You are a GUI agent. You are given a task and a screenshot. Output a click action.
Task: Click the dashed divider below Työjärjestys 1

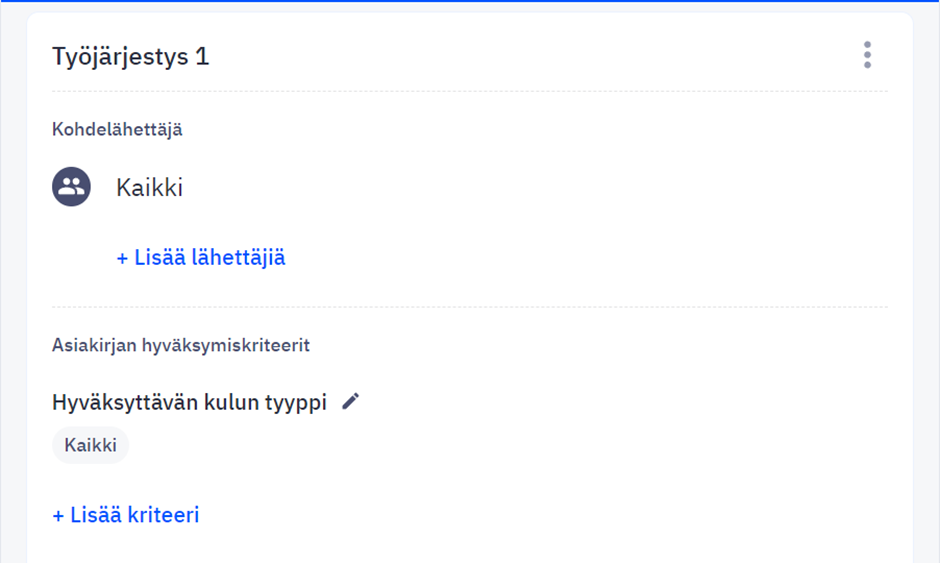click(470, 92)
